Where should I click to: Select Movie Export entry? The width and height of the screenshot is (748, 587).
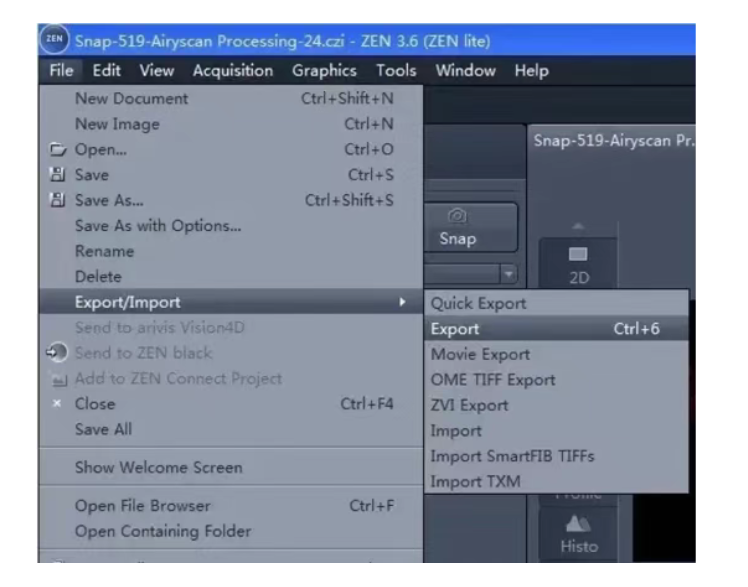coord(480,354)
